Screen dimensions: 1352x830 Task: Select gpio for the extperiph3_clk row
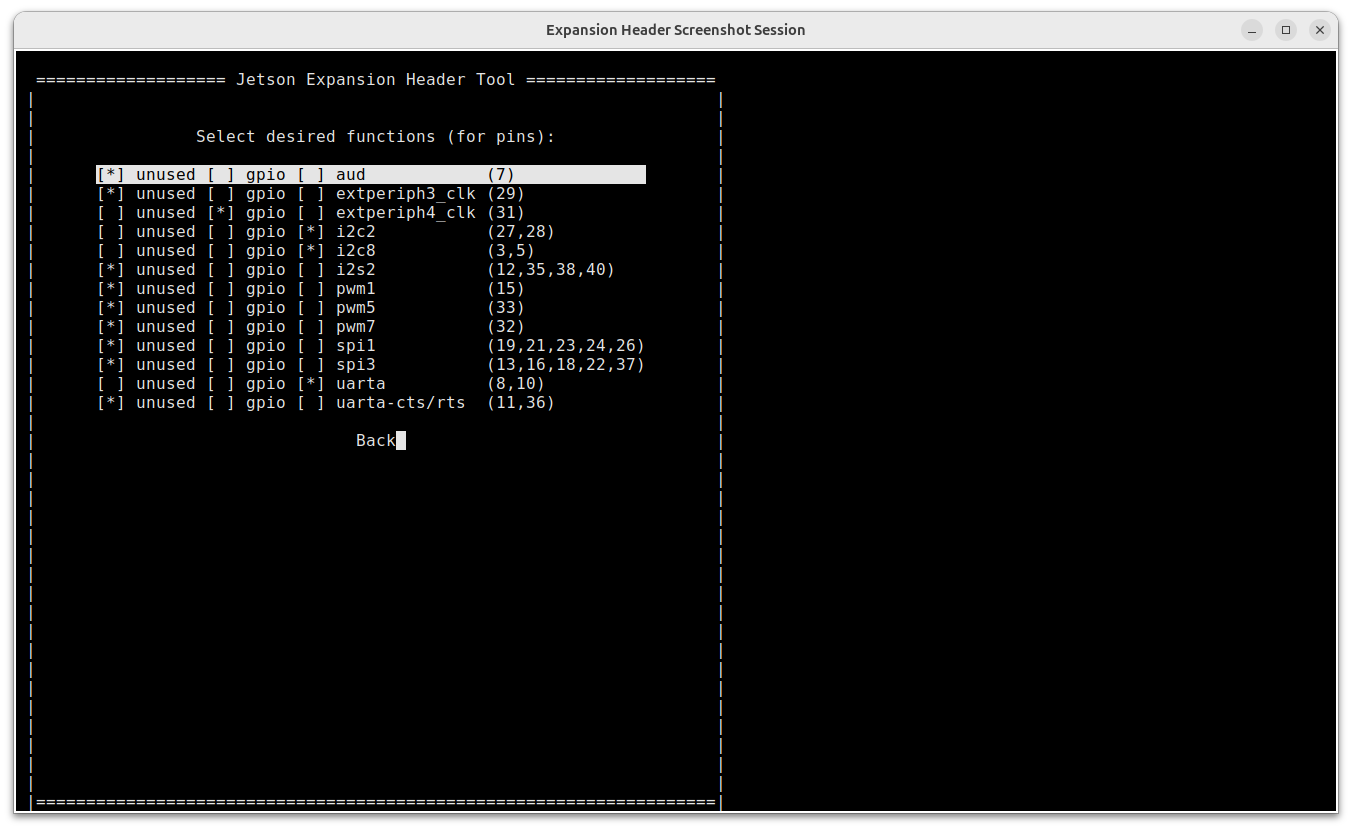click(221, 194)
